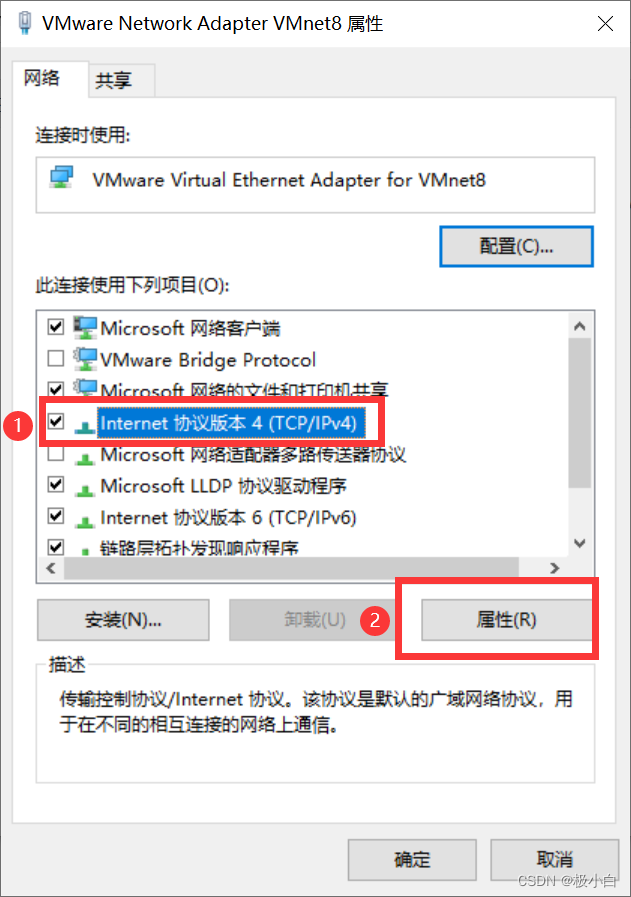Click the horizontal scroll right arrow
The width and height of the screenshot is (631, 897).
click(554, 568)
